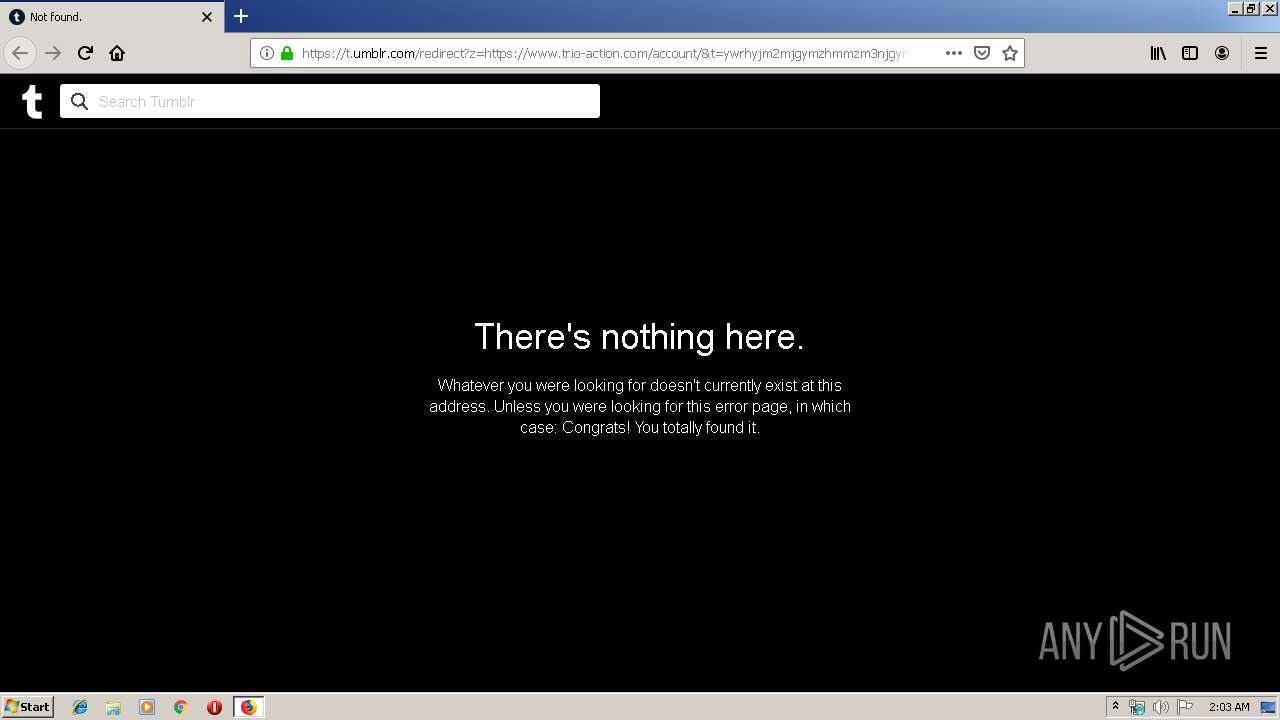Minimize the Firefox window
Image resolution: width=1280 pixels, height=720 pixels.
pyautogui.click(x=1235, y=8)
